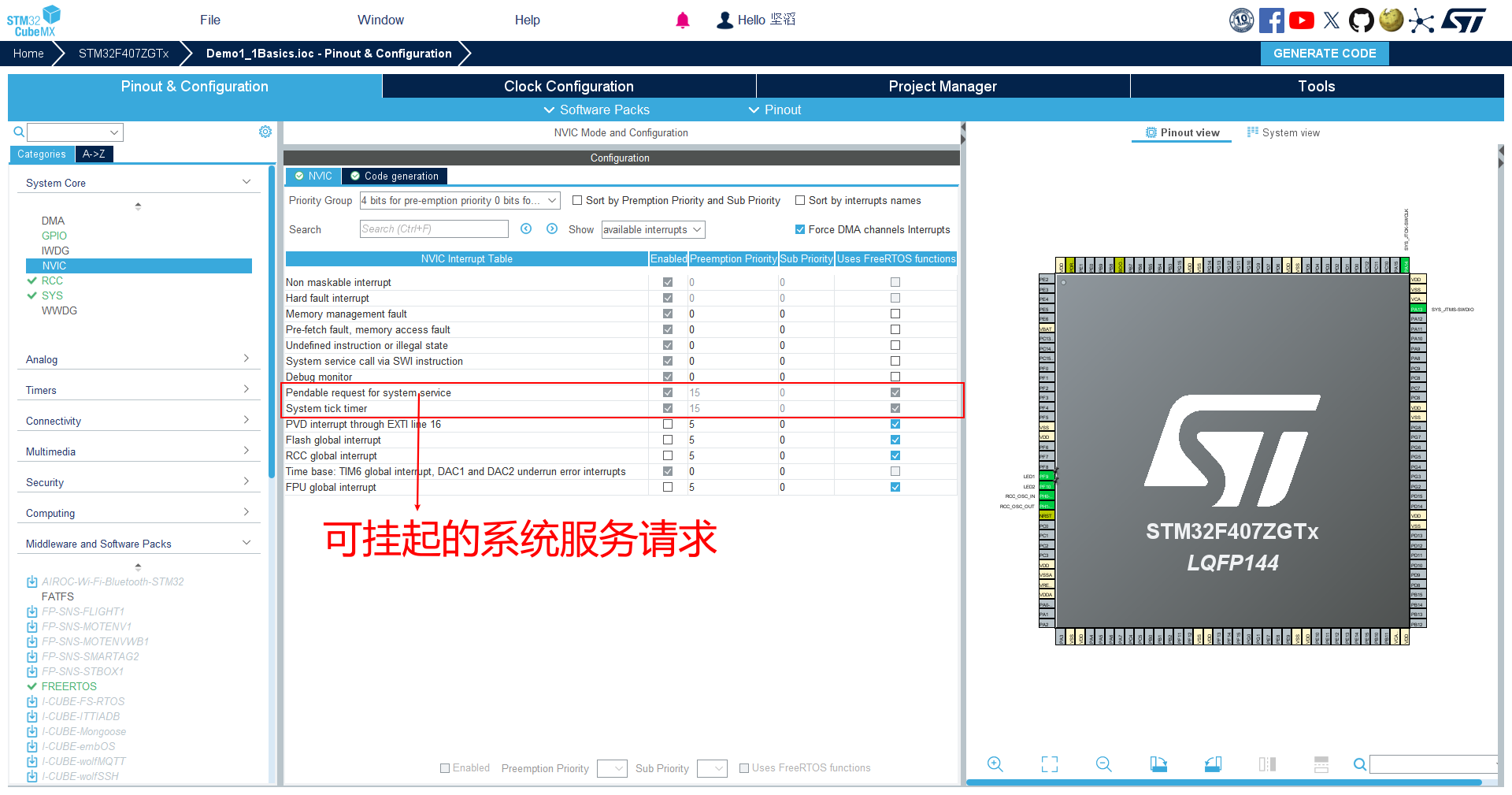Enable the PVD interrupt through EXTI line 16
Screen dimensions: 1512x795
[x=668, y=424]
